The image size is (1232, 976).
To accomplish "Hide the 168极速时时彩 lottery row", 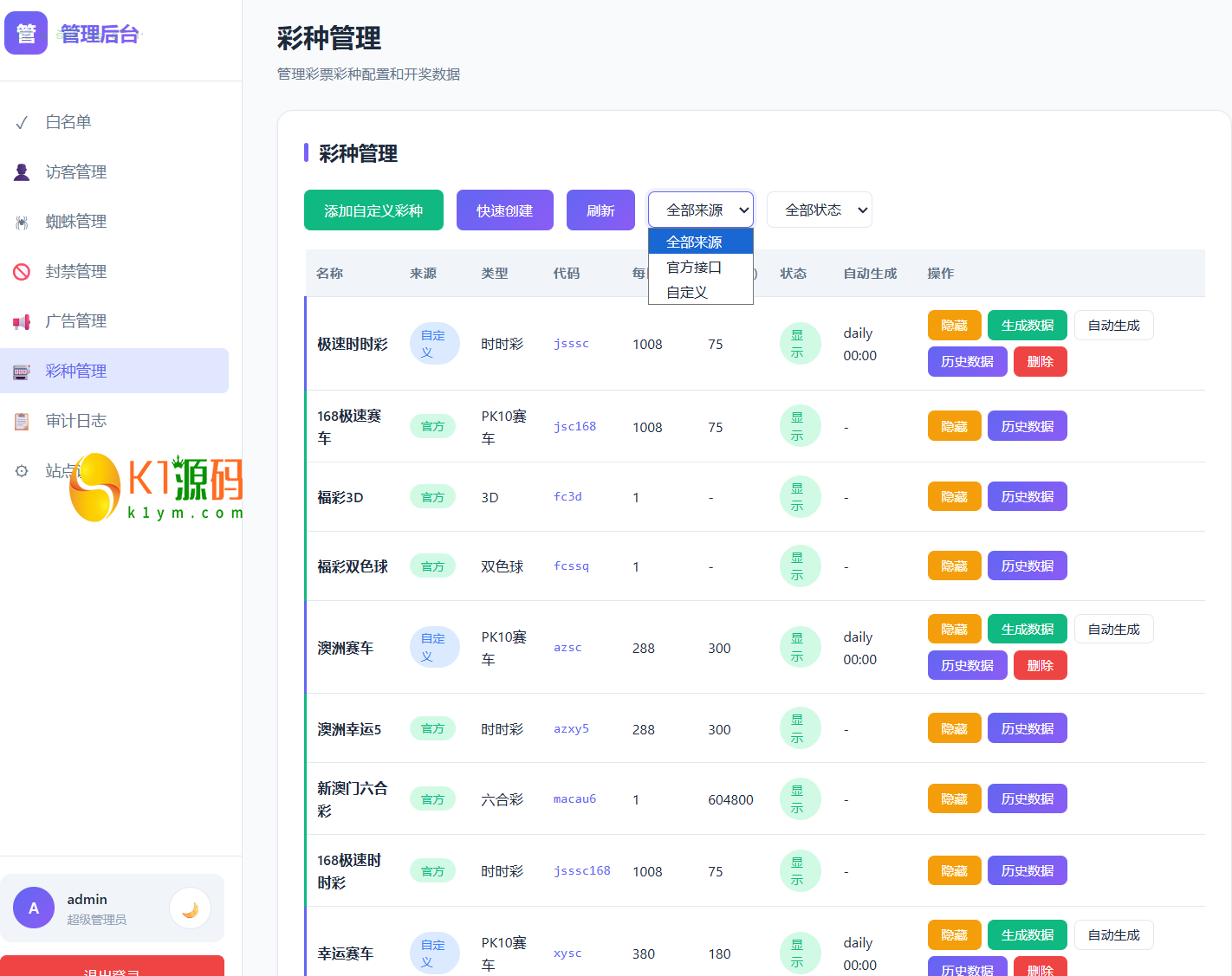I will point(955,870).
